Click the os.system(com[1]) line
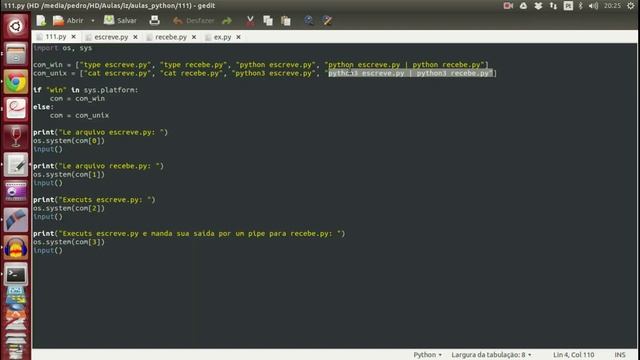The width and height of the screenshot is (640, 360). [69, 175]
